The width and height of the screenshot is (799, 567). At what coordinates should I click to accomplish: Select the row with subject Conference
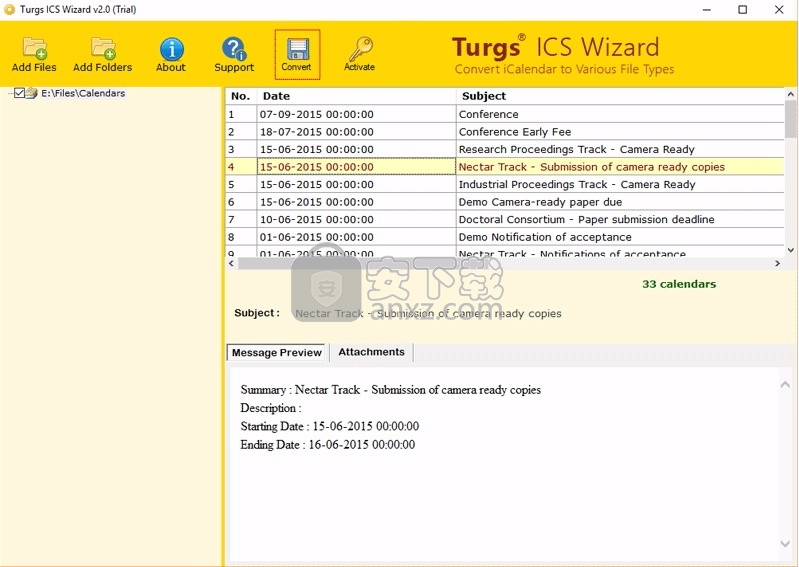[505, 114]
